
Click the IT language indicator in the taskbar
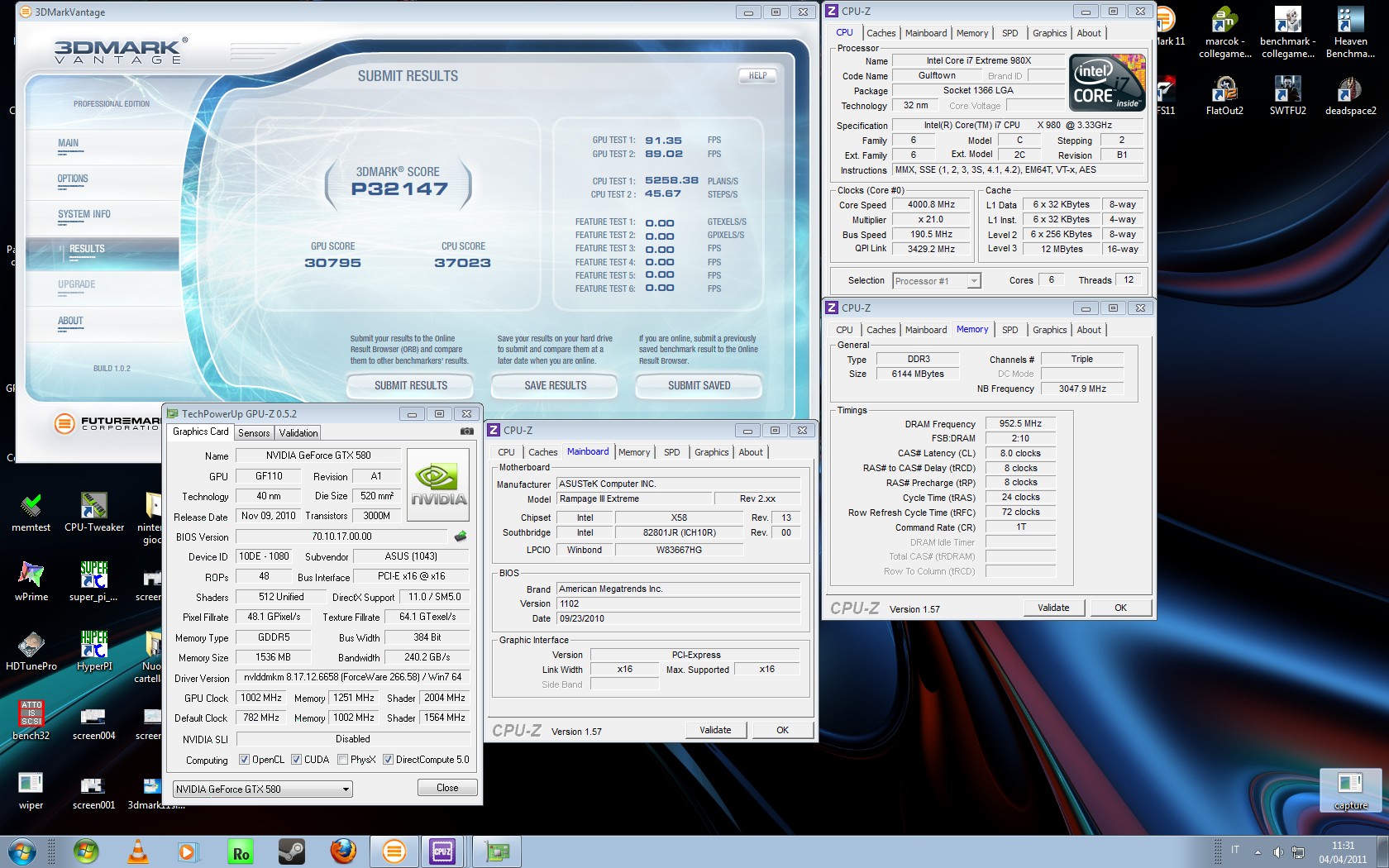pyautogui.click(x=1235, y=850)
